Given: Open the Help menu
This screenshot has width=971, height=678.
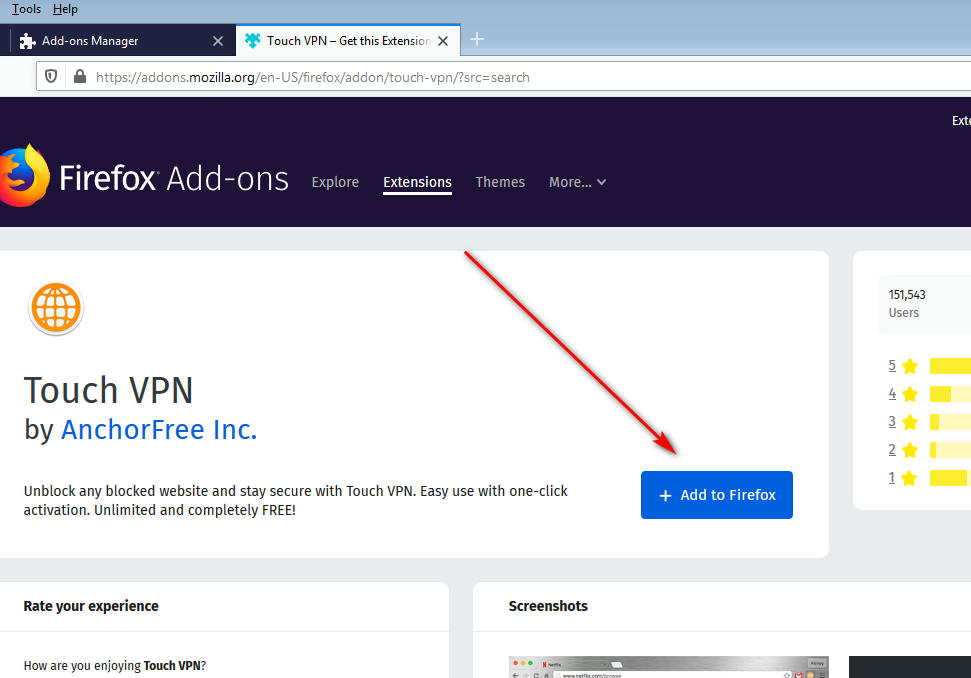Looking at the screenshot, I should click(65, 9).
